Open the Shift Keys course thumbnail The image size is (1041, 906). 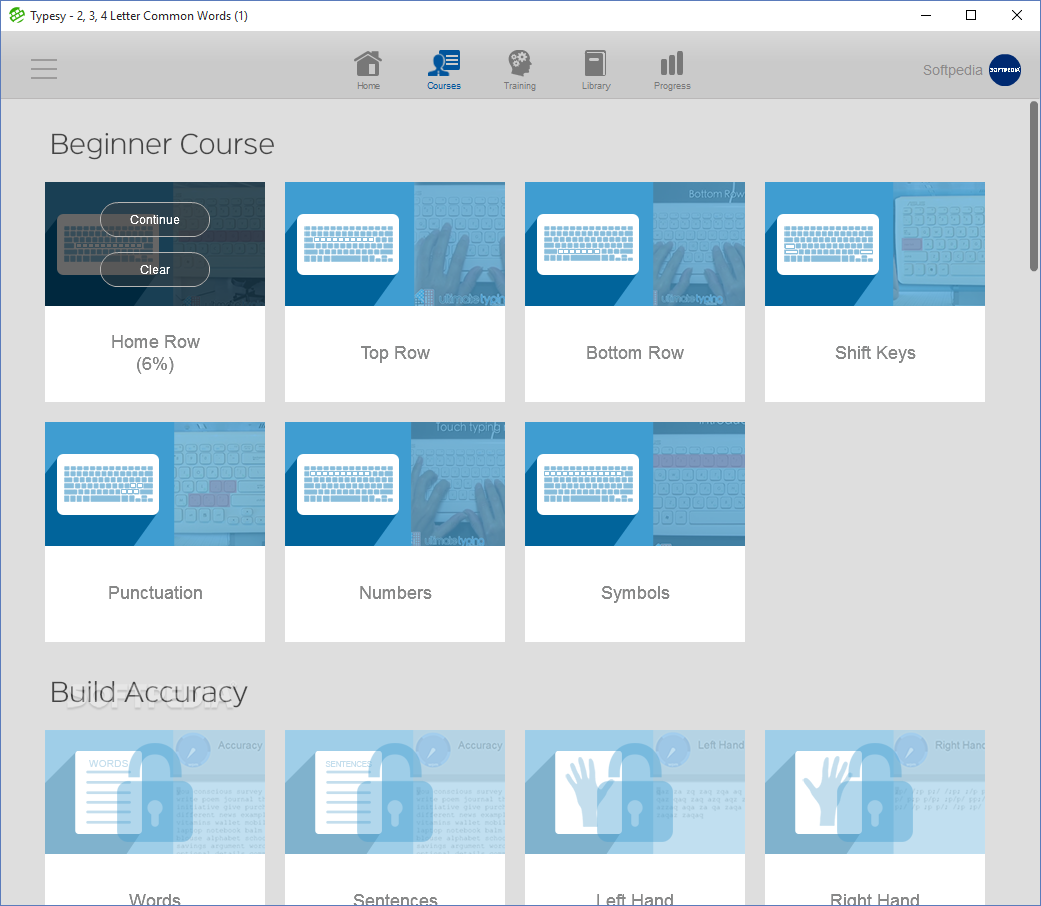pyautogui.click(x=875, y=244)
